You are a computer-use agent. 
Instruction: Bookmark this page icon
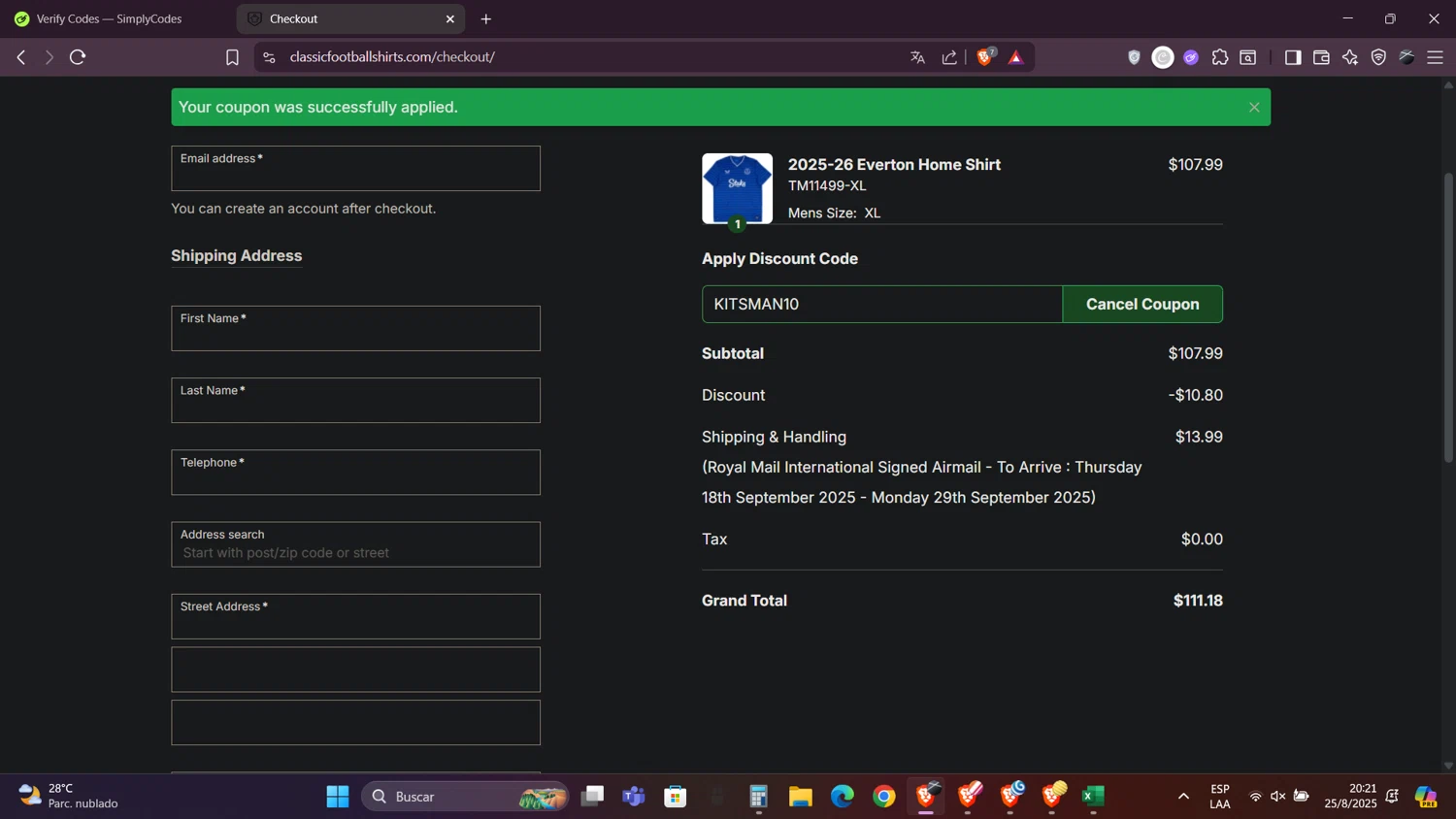pos(232,57)
